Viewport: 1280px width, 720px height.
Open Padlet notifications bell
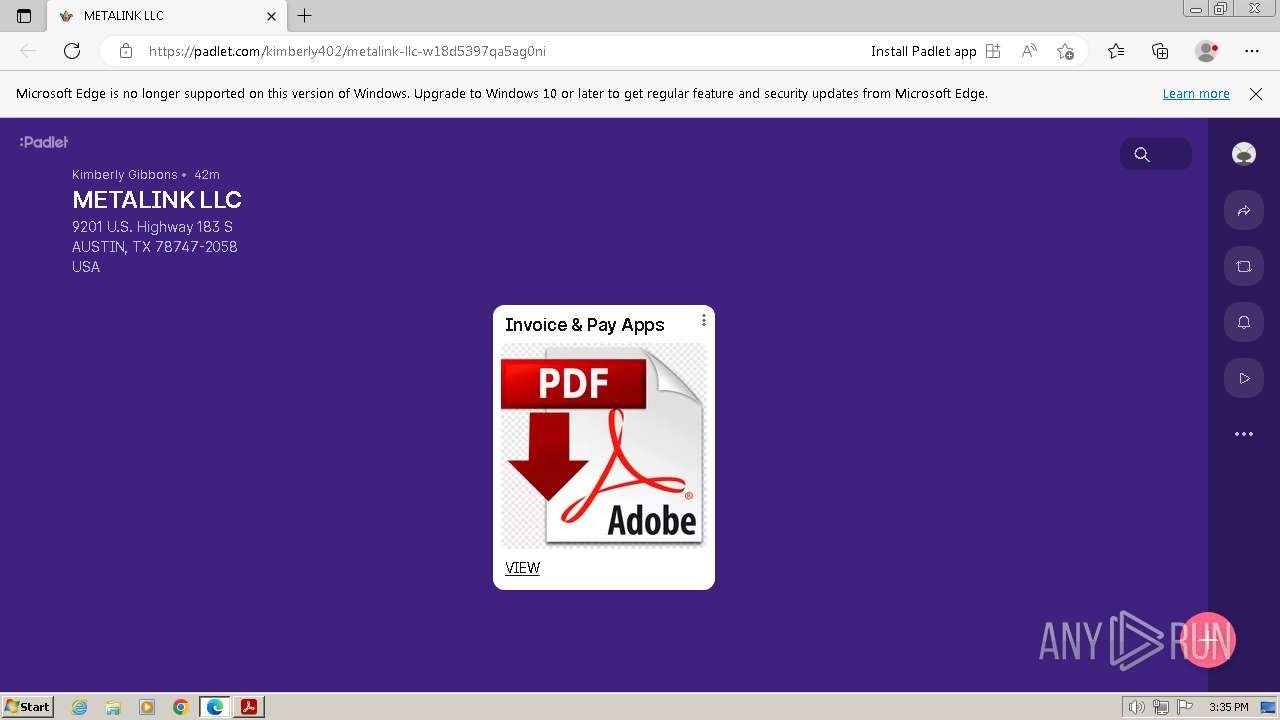pyautogui.click(x=1244, y=322)
